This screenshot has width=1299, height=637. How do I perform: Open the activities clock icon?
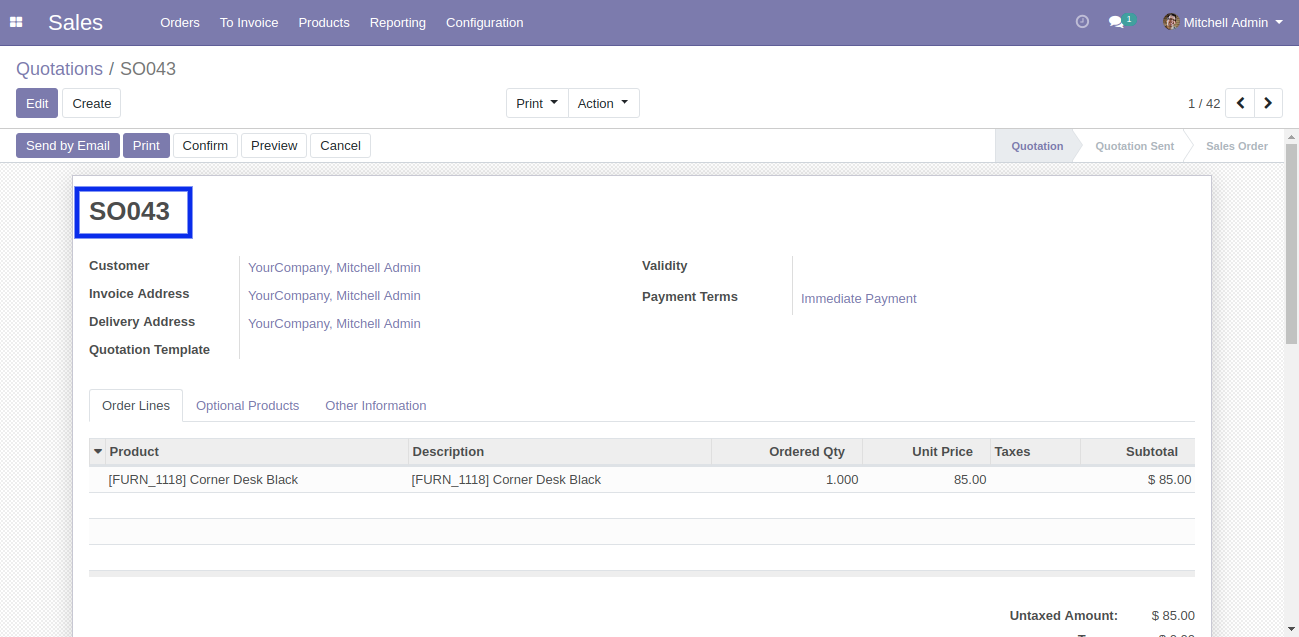pyautogui.click(x=1082, y=22)
